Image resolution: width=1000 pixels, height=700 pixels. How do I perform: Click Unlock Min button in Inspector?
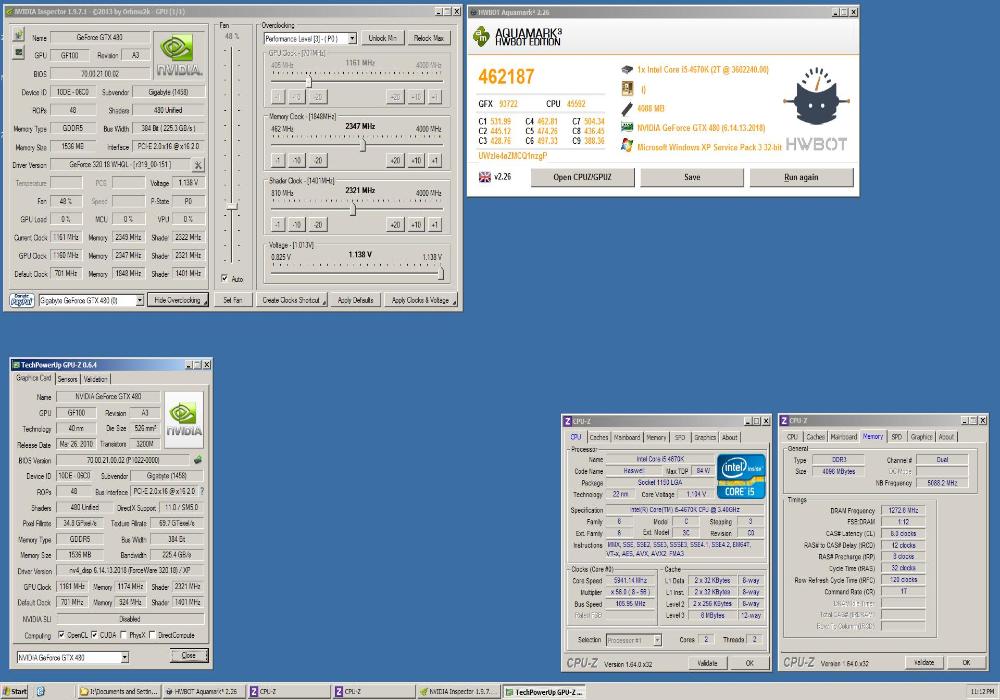point(383,38)
